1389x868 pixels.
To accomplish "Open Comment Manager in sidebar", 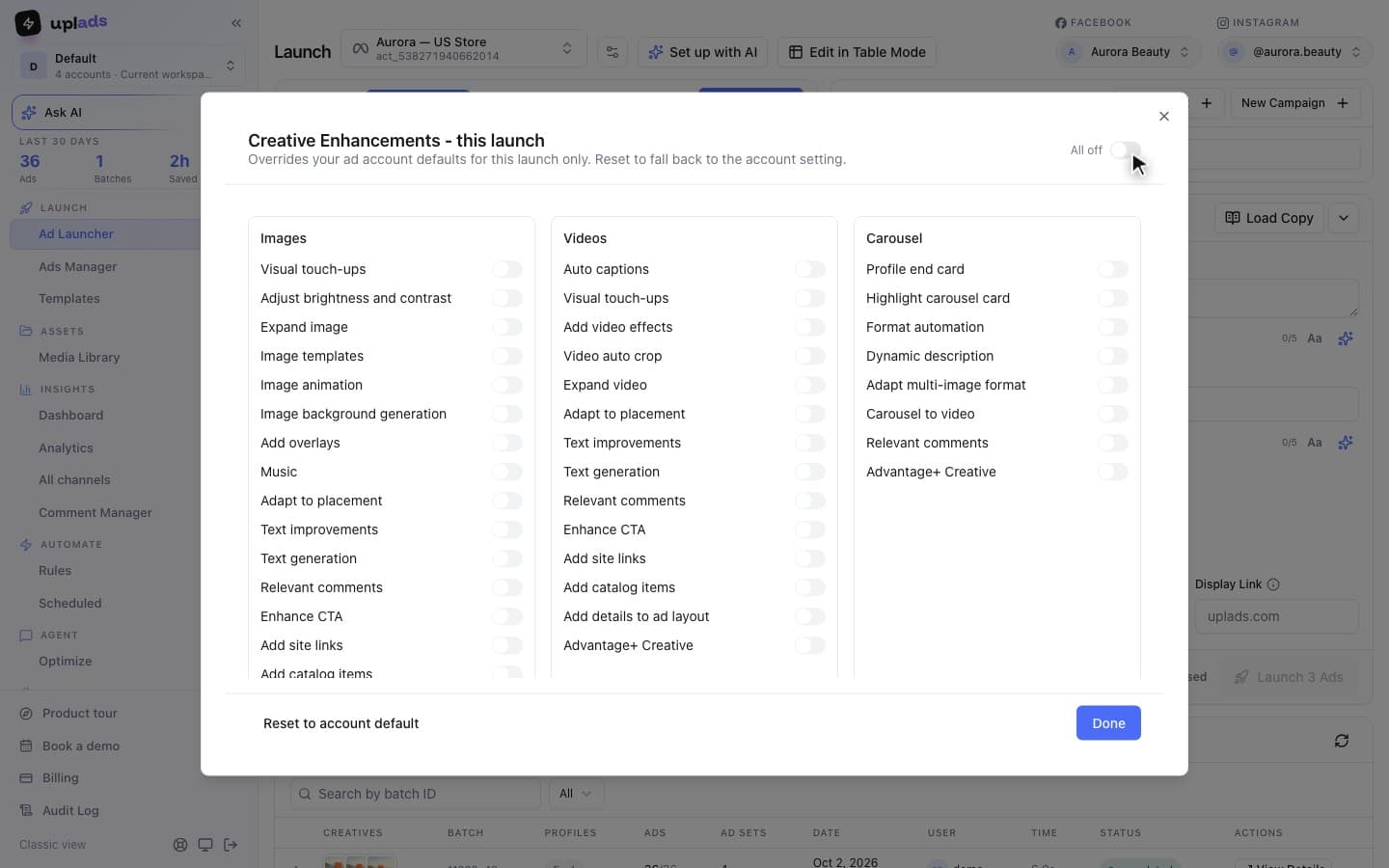I will point(95,513).
